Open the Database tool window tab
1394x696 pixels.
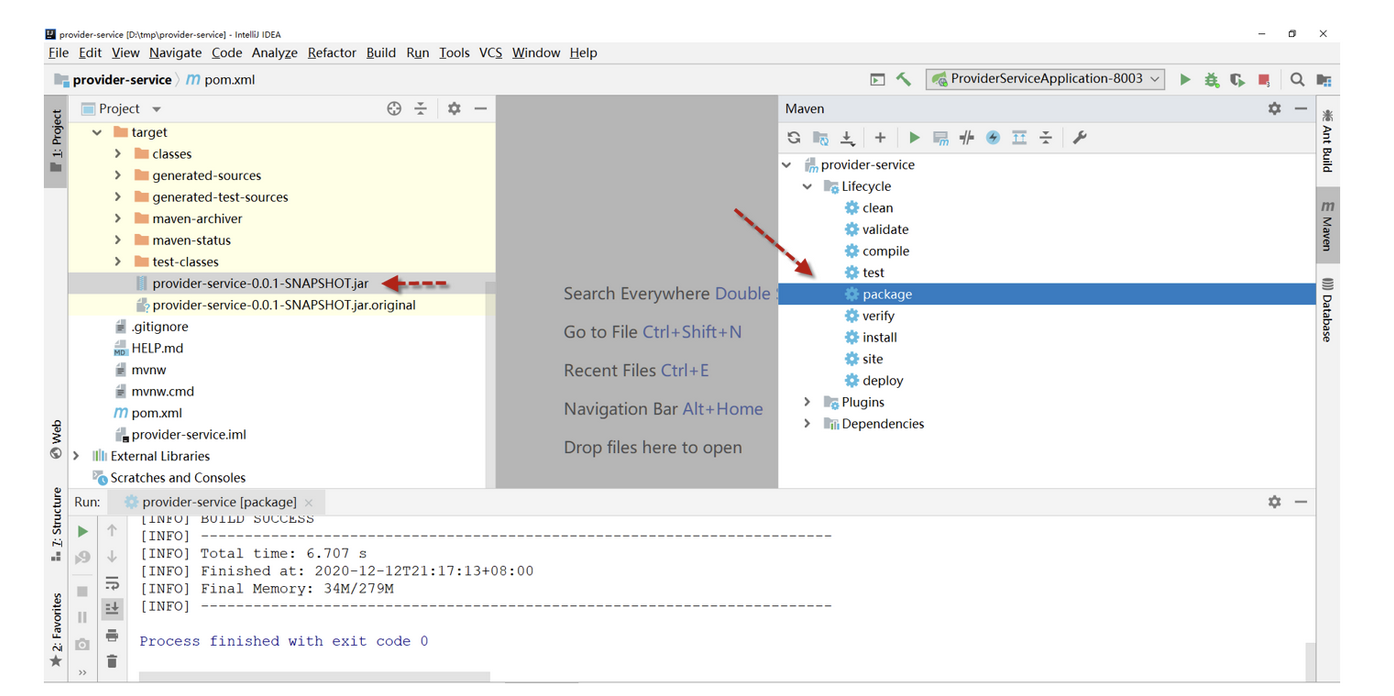[1327, 310]
